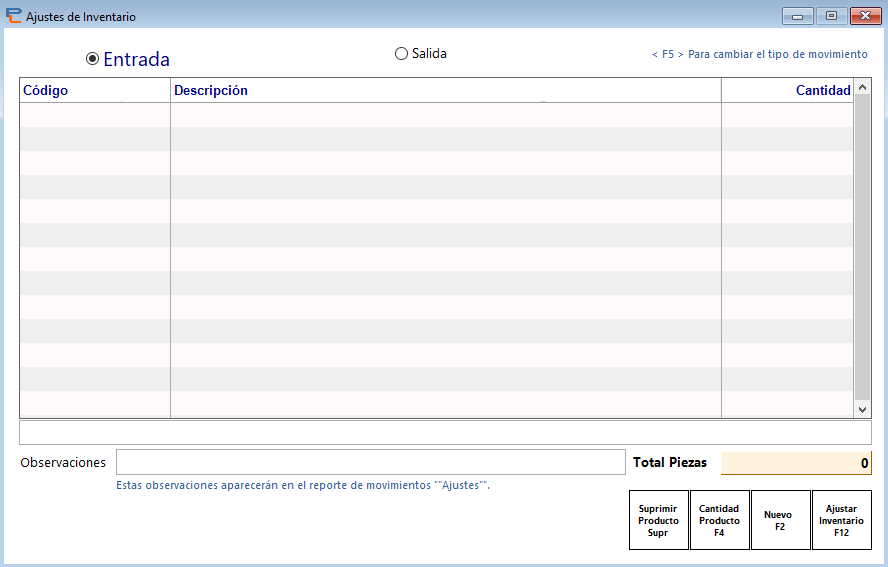Minimize the Ajustes de Inventario window
Image resolution: width=888 pixels, height=567 pixels.
[797, 16]
